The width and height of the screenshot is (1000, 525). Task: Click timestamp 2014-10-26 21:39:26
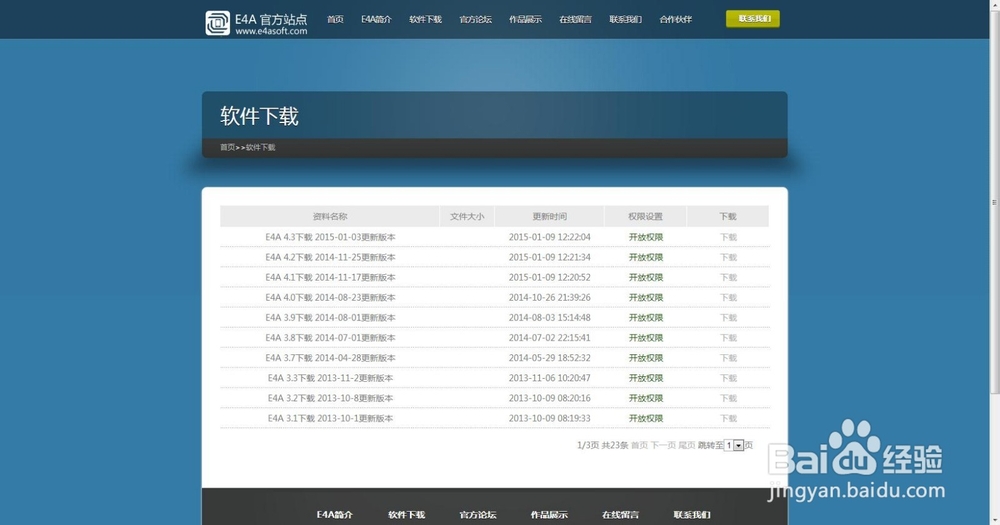click(550, 297)
